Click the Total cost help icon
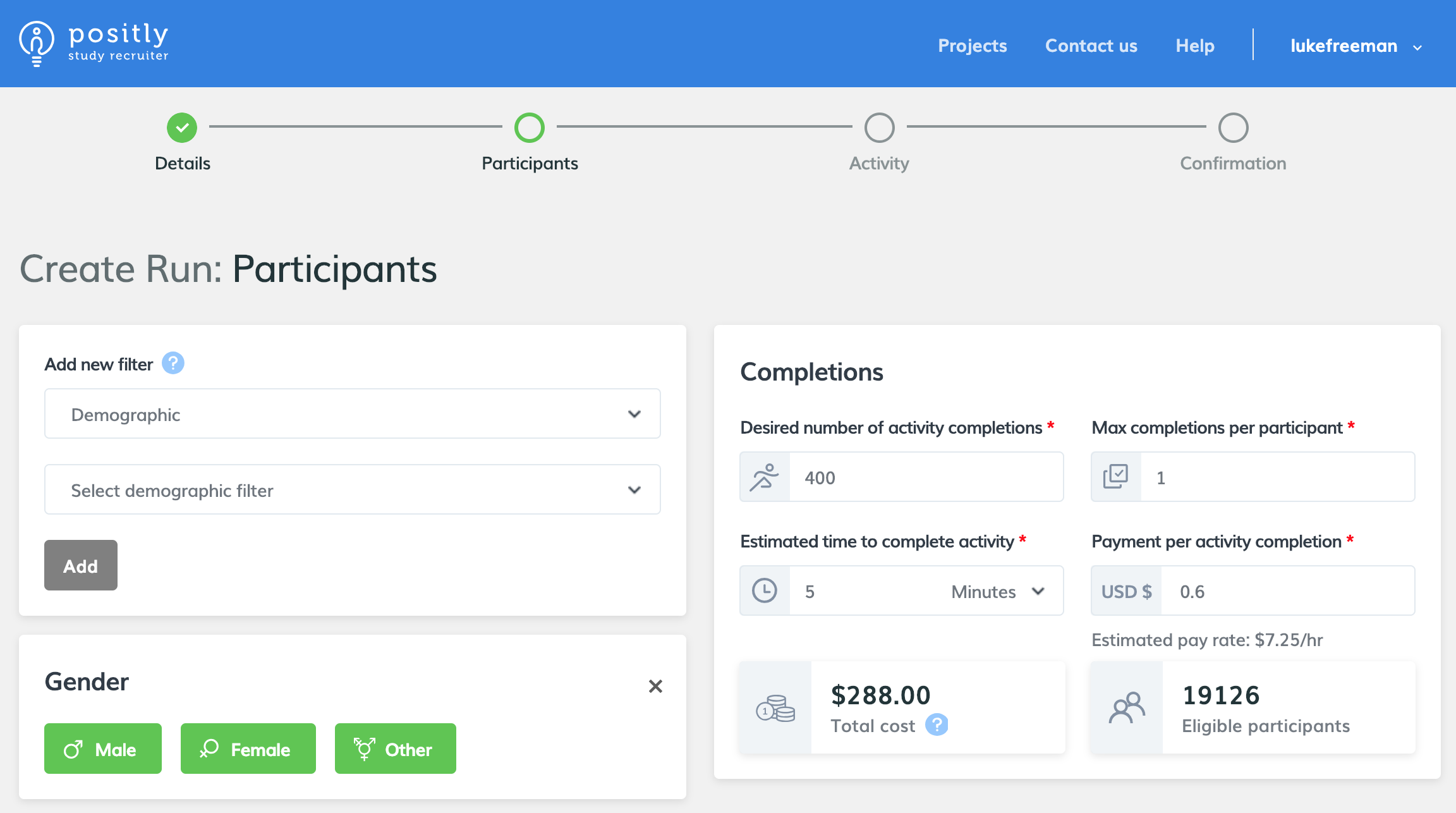The image size is (1456, 813). (x=937, y=725)
